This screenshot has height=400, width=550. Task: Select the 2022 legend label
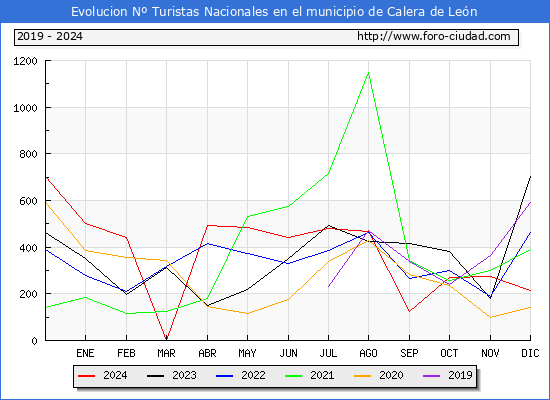253,375
